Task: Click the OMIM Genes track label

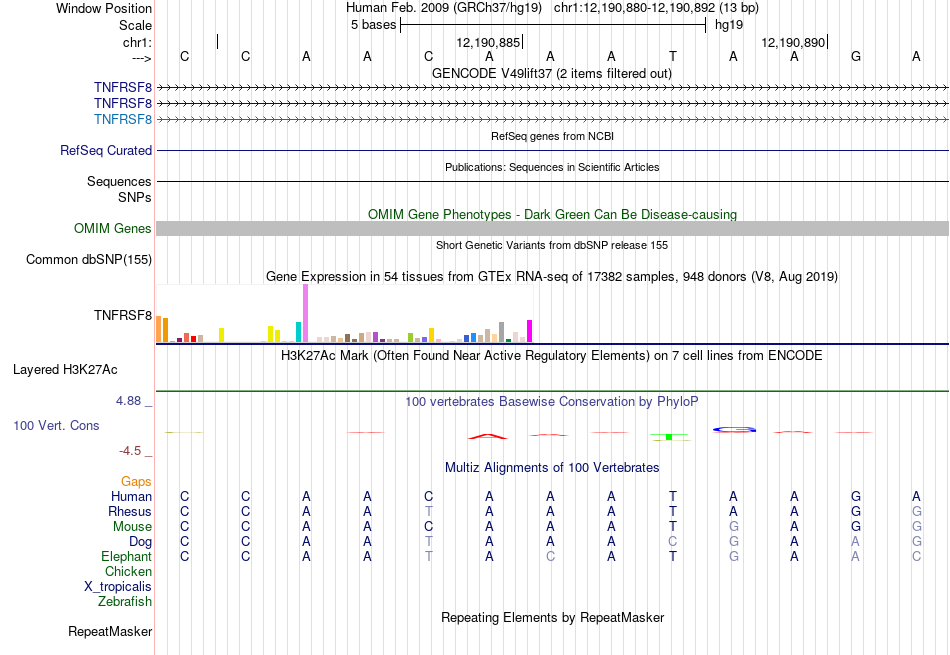Action: click(x=112, y=228)
